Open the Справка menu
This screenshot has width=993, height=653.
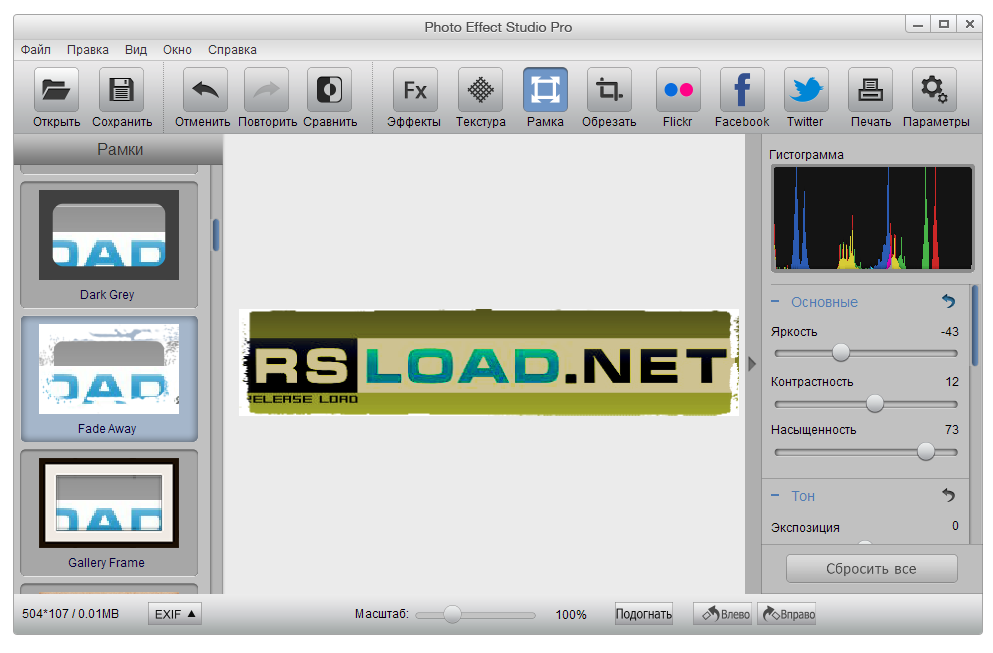pos(232,49)
